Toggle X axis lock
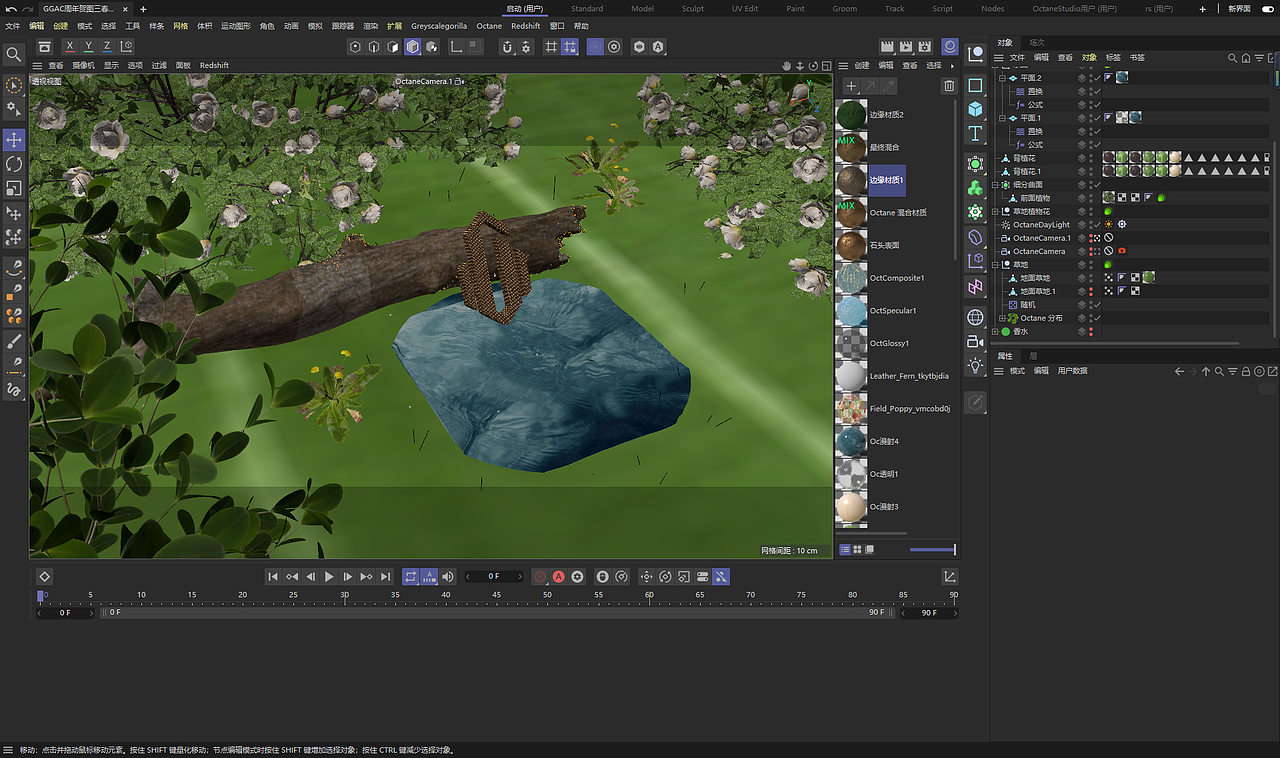 coord(70,47)
